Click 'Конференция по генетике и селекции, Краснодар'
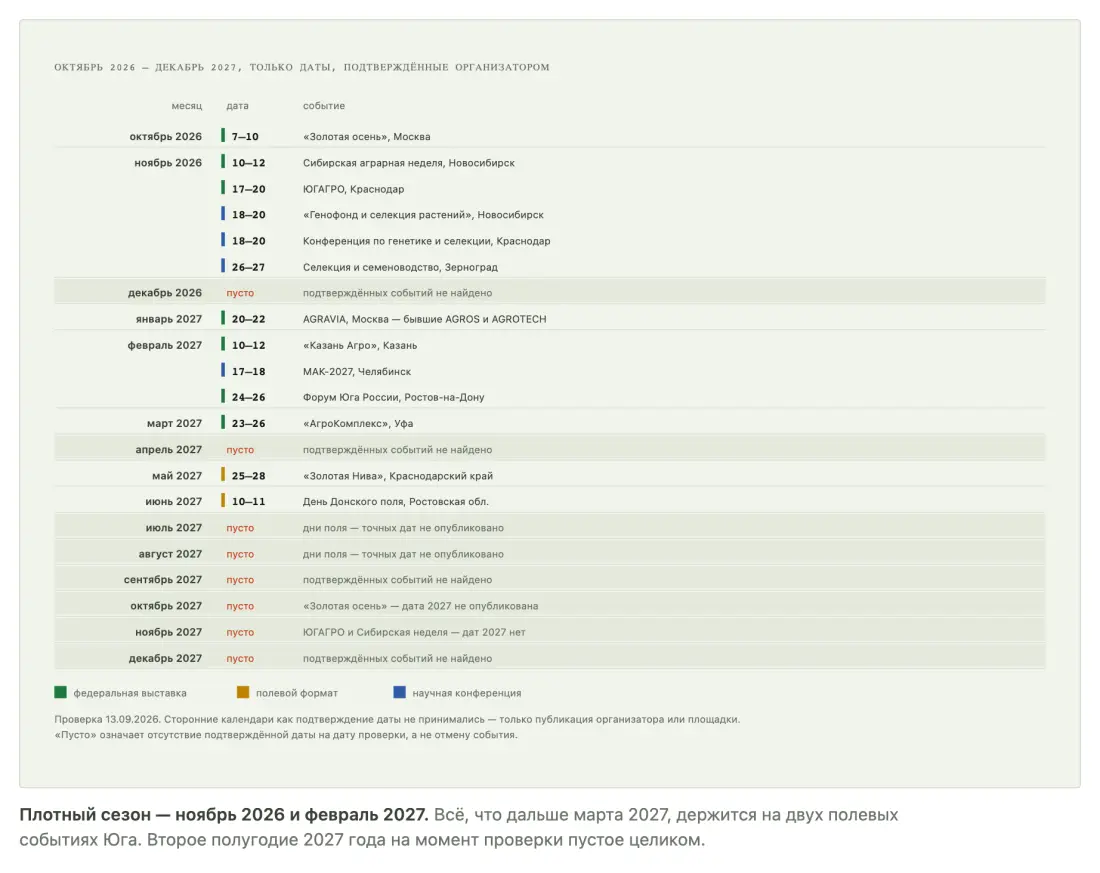The image size is (1100, 873). tap(427, 241)
